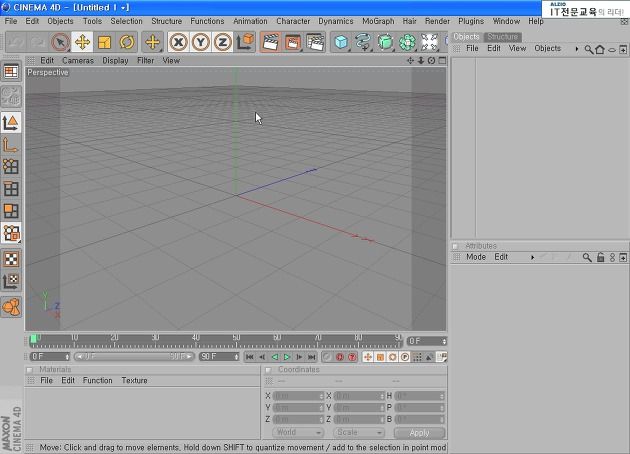Image resolution: width=630 pixels, height=454 pixels.
Task: Open the Array modeling objects icon
Action: [x=407, y=42]
